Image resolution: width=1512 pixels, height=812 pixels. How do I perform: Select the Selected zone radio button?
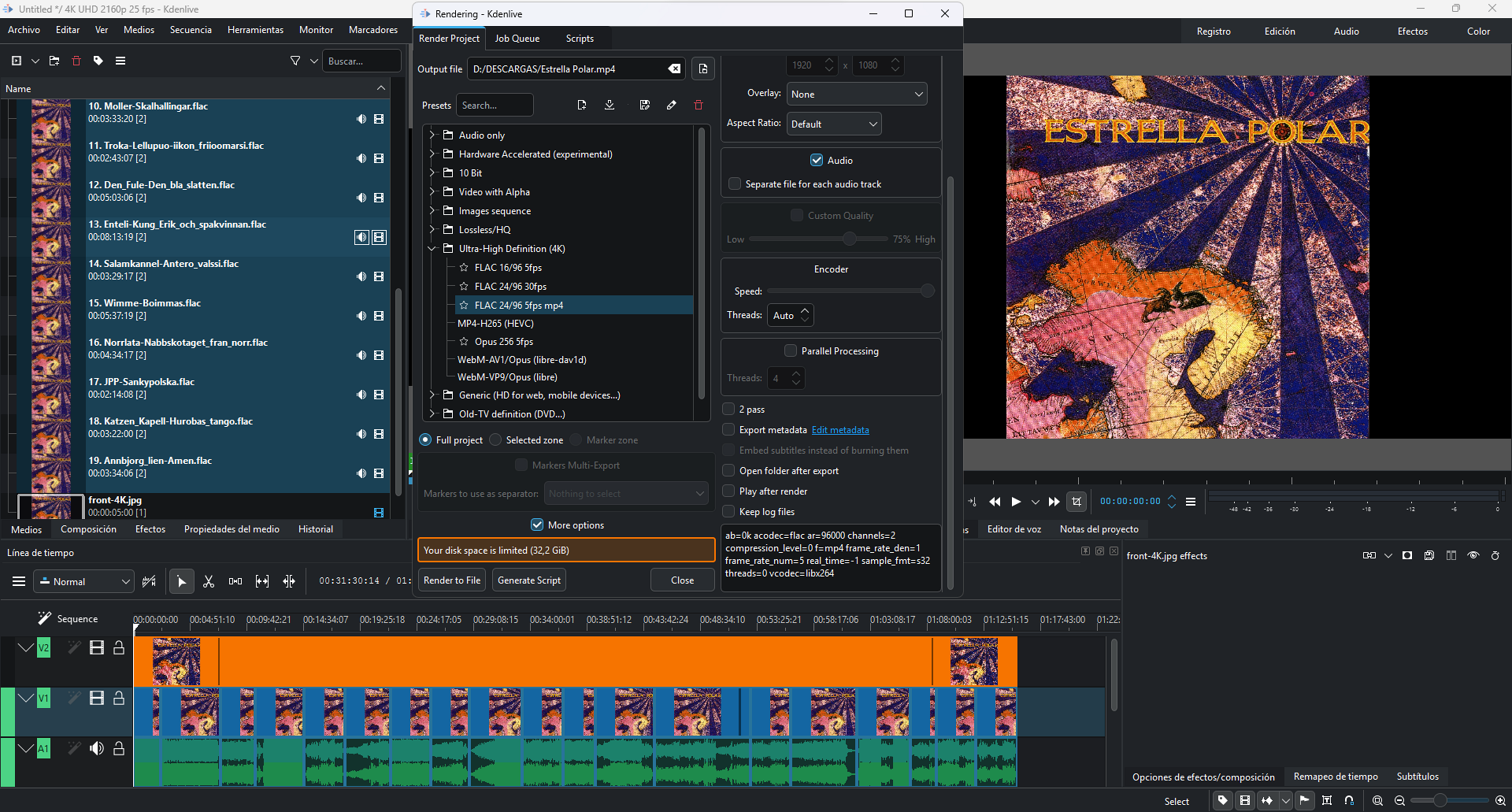496,440
